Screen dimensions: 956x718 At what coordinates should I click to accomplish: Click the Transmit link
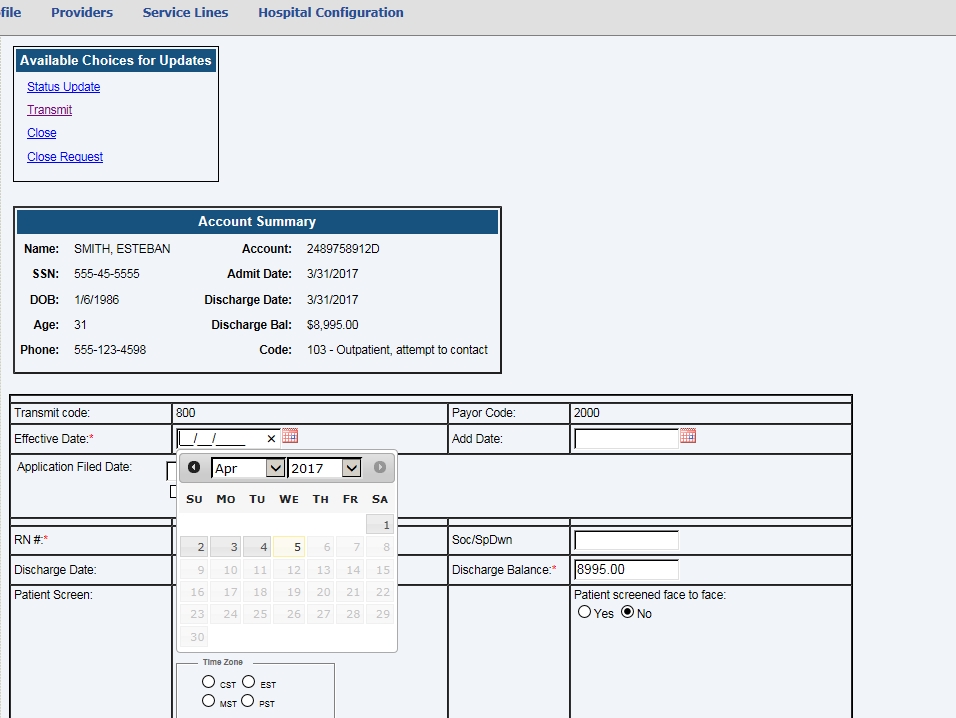49,110
